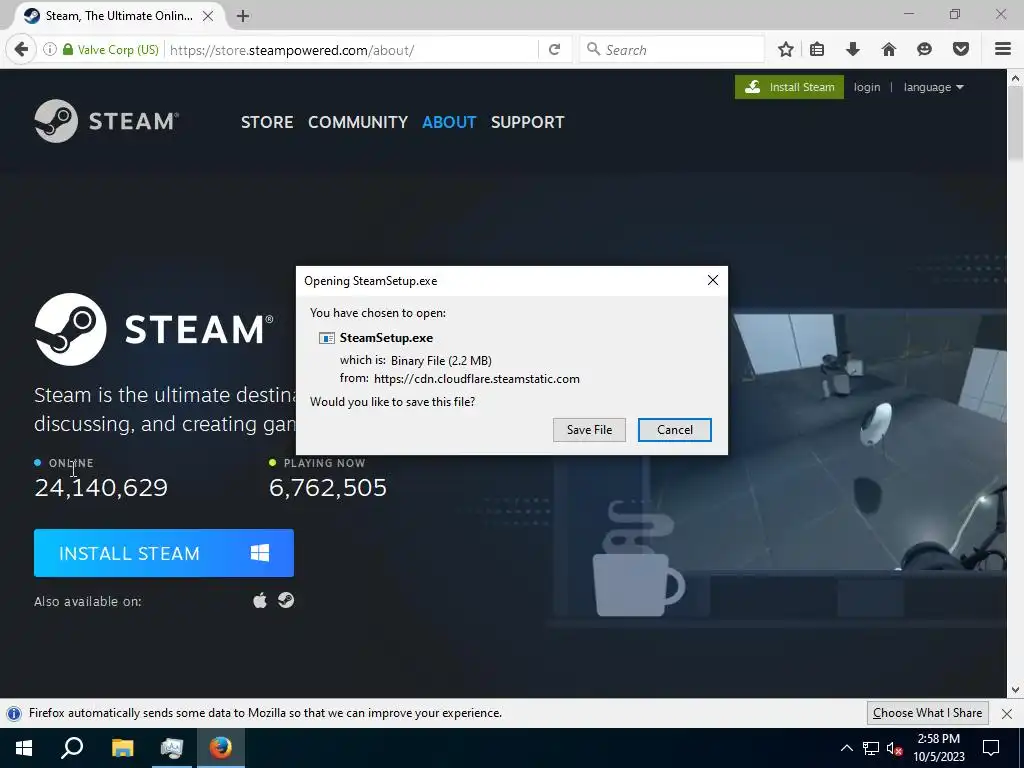This screenshot has height=768, width=1024.
Task: Open the downloads arrow icon
Action: [x=853, y=50]
